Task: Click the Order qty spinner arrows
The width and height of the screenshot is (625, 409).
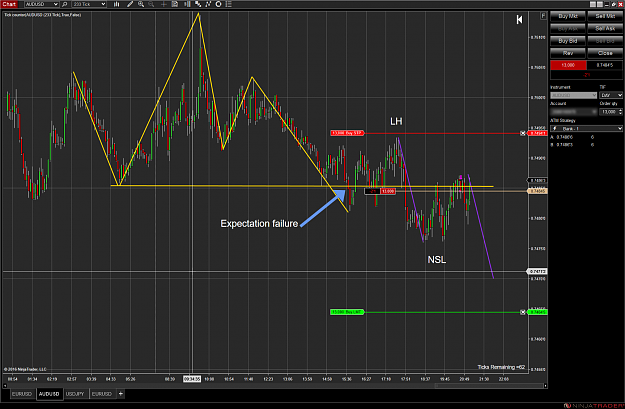Action: coord(620,112)
